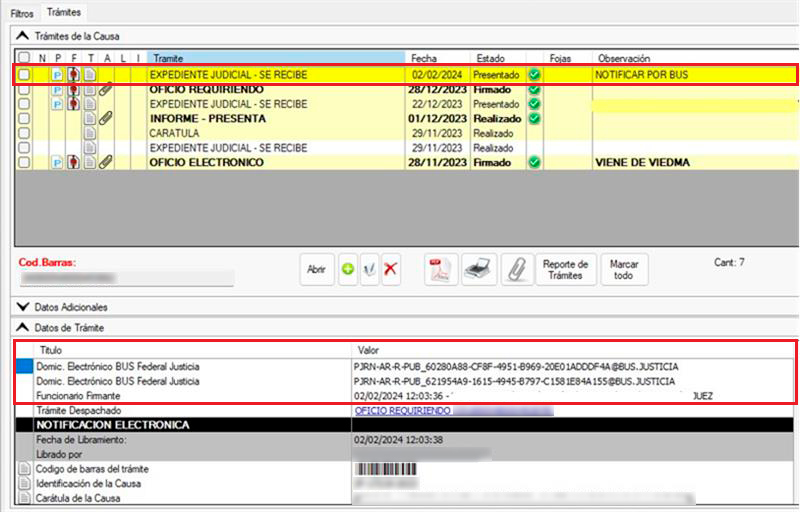Viewport: 800px width, 512px height.
Task: Click the red X delete icon
Action: 391,270
